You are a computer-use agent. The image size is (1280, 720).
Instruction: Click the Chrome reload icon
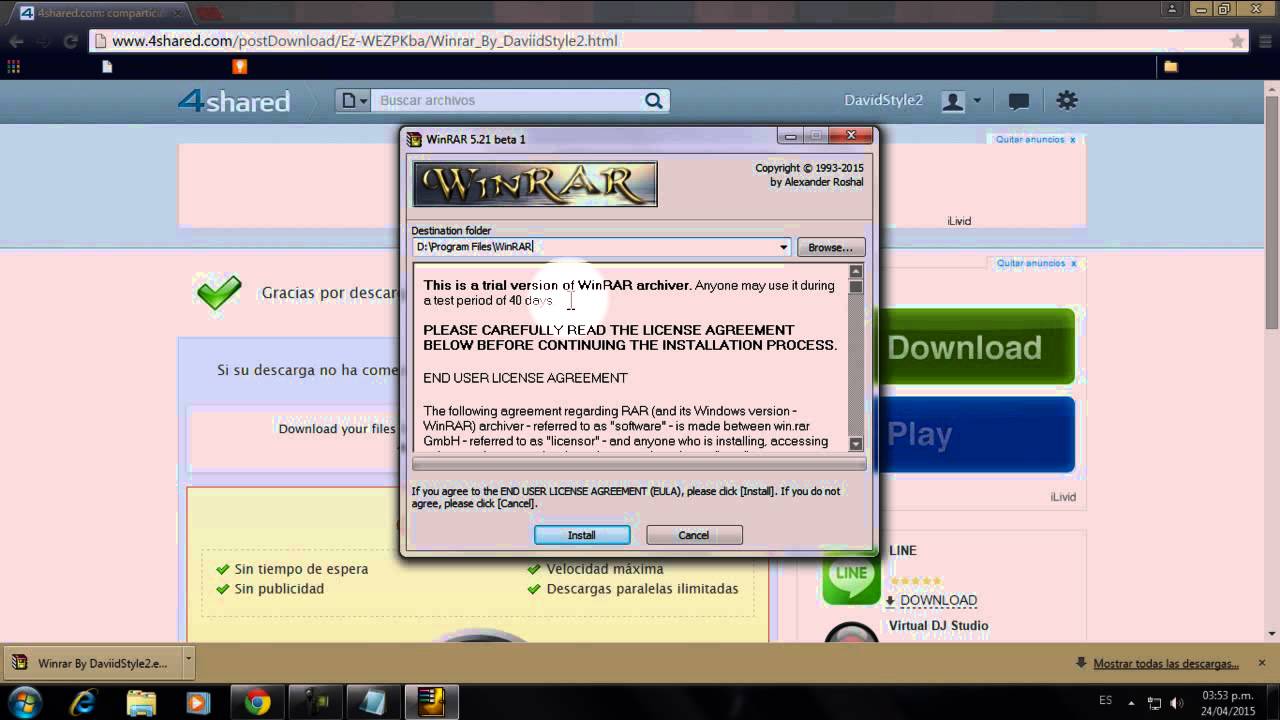[x=70, y=41]
